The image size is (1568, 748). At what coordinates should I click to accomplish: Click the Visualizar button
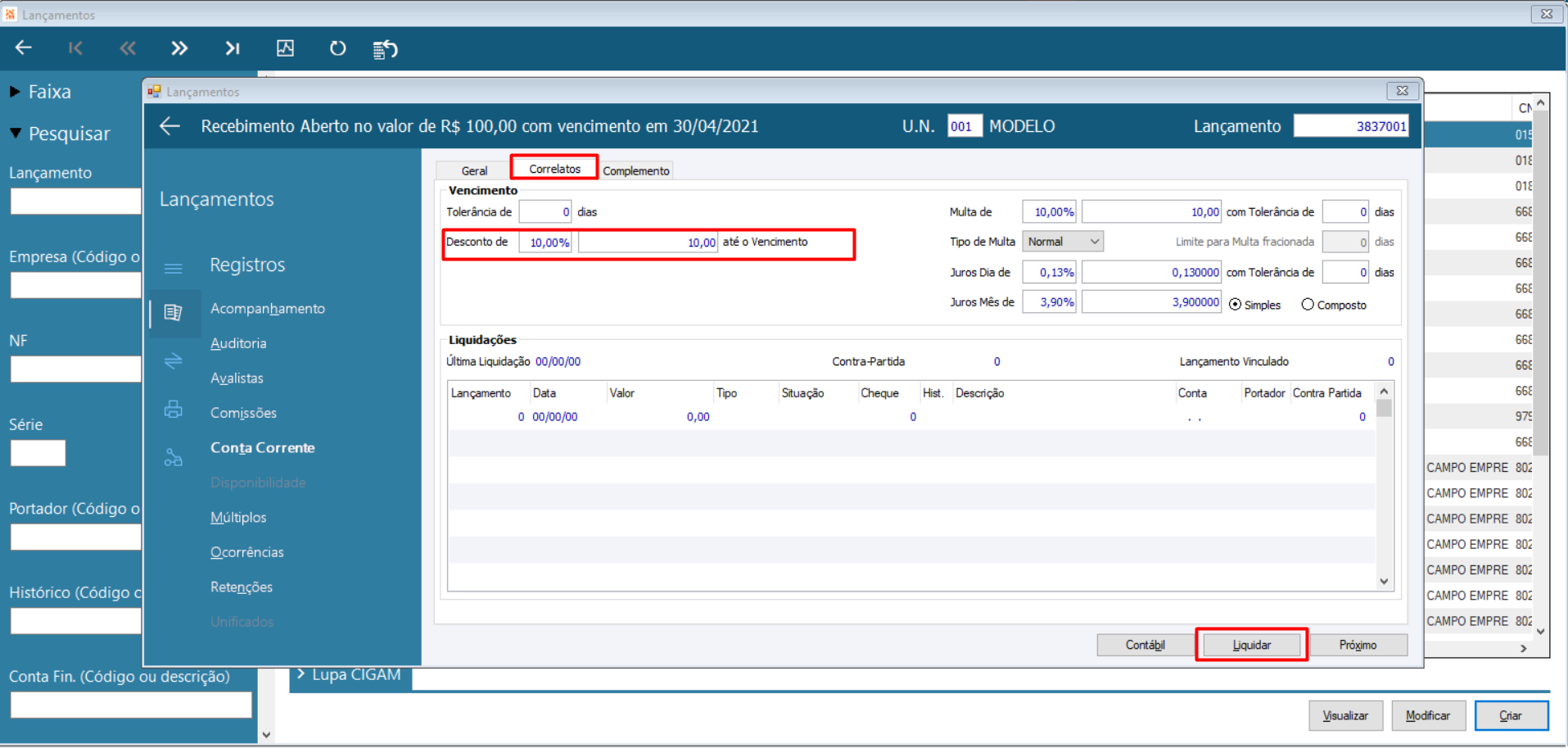pyautogui.click(x=1345, y=715)
